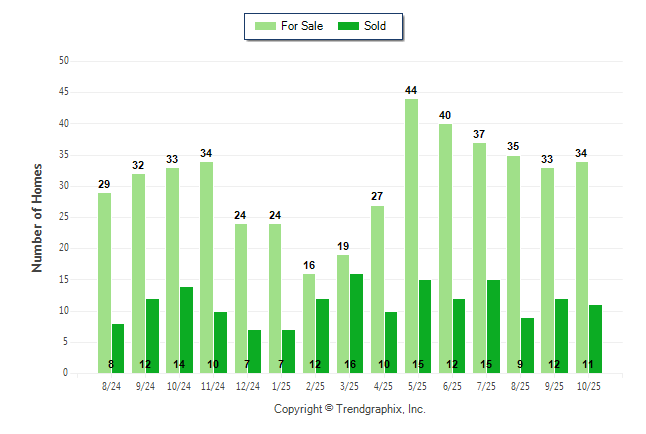Select the 1/25 Sold bar showing 7
Viewport: 646px width, 434px height.
[x=289, y=351]
